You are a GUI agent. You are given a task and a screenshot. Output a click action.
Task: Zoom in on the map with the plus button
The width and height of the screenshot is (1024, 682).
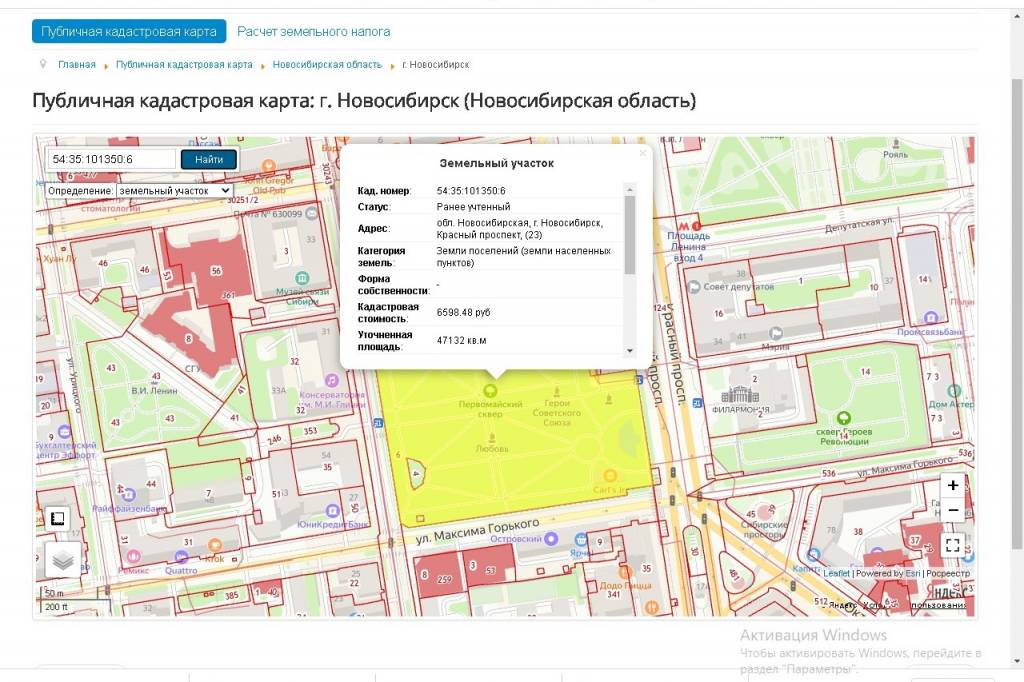tap(953, 485)
